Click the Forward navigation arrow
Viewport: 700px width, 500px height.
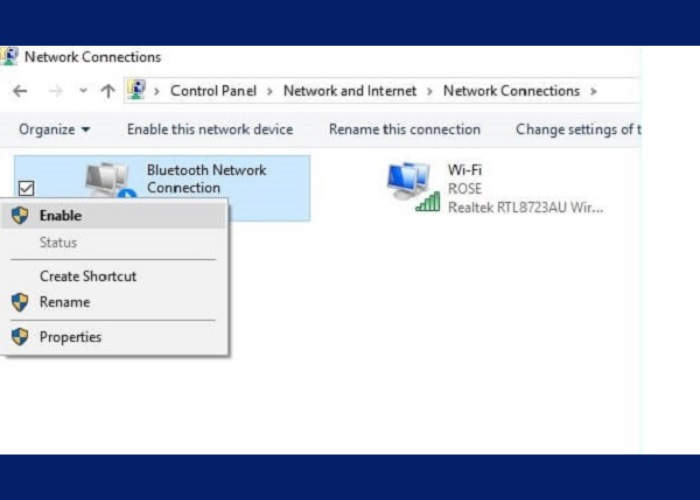(55, 91)
